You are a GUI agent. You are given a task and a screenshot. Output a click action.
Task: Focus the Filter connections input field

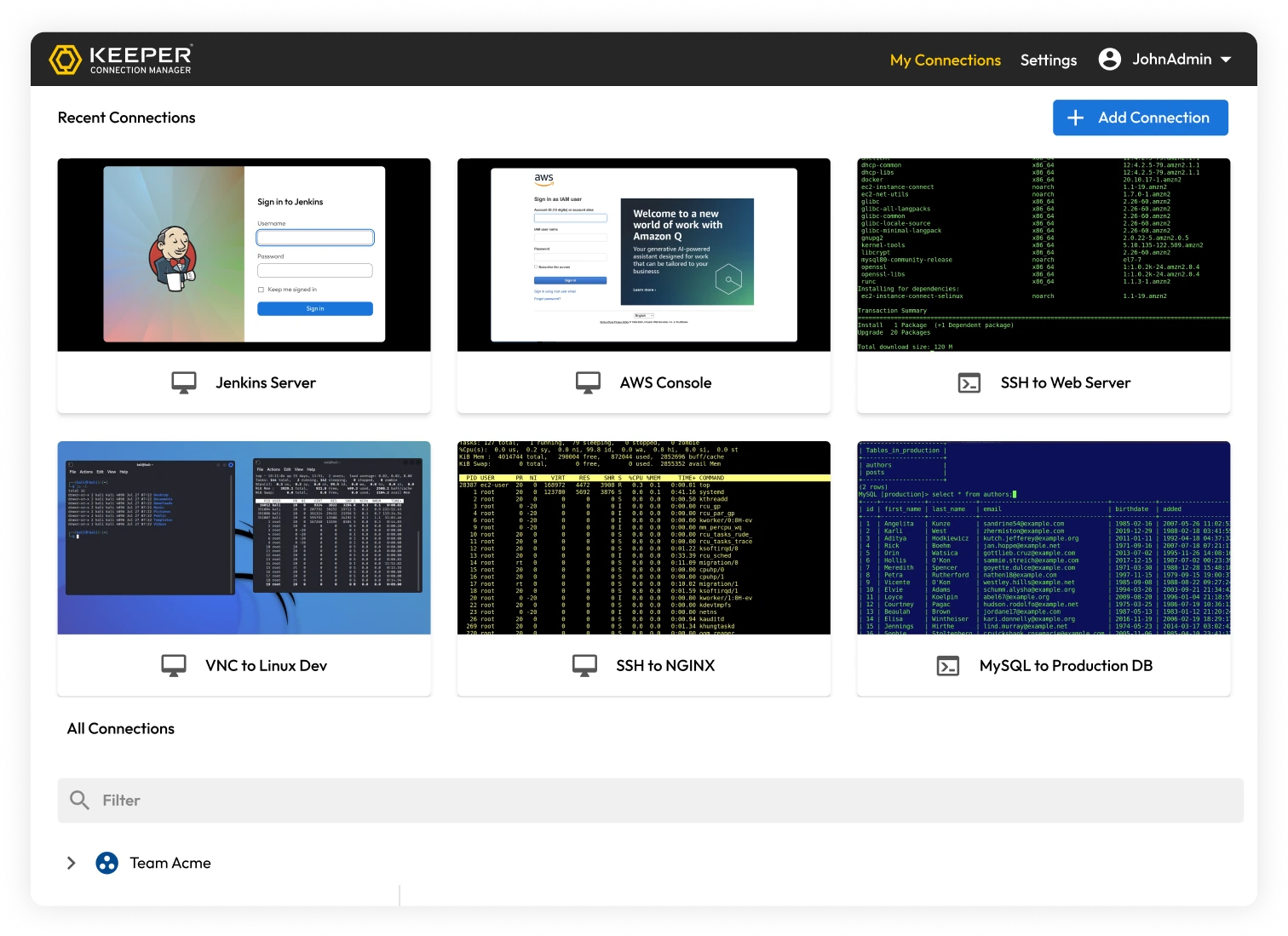[x=650, y=801]
